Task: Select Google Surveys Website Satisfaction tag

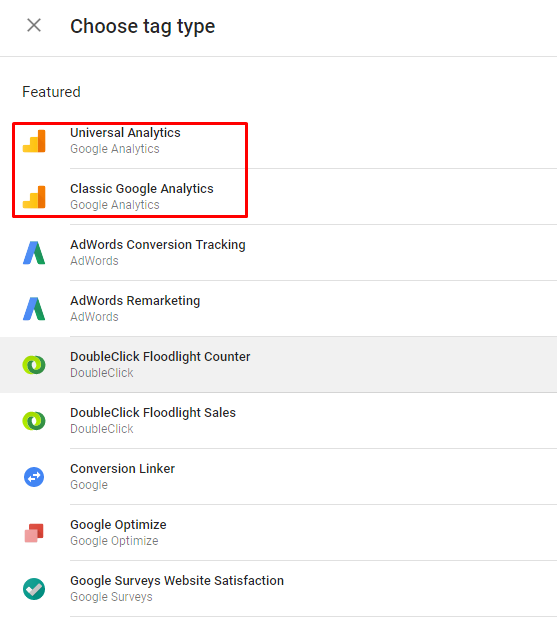Action: pyautogui.click(x=278, y=589)
